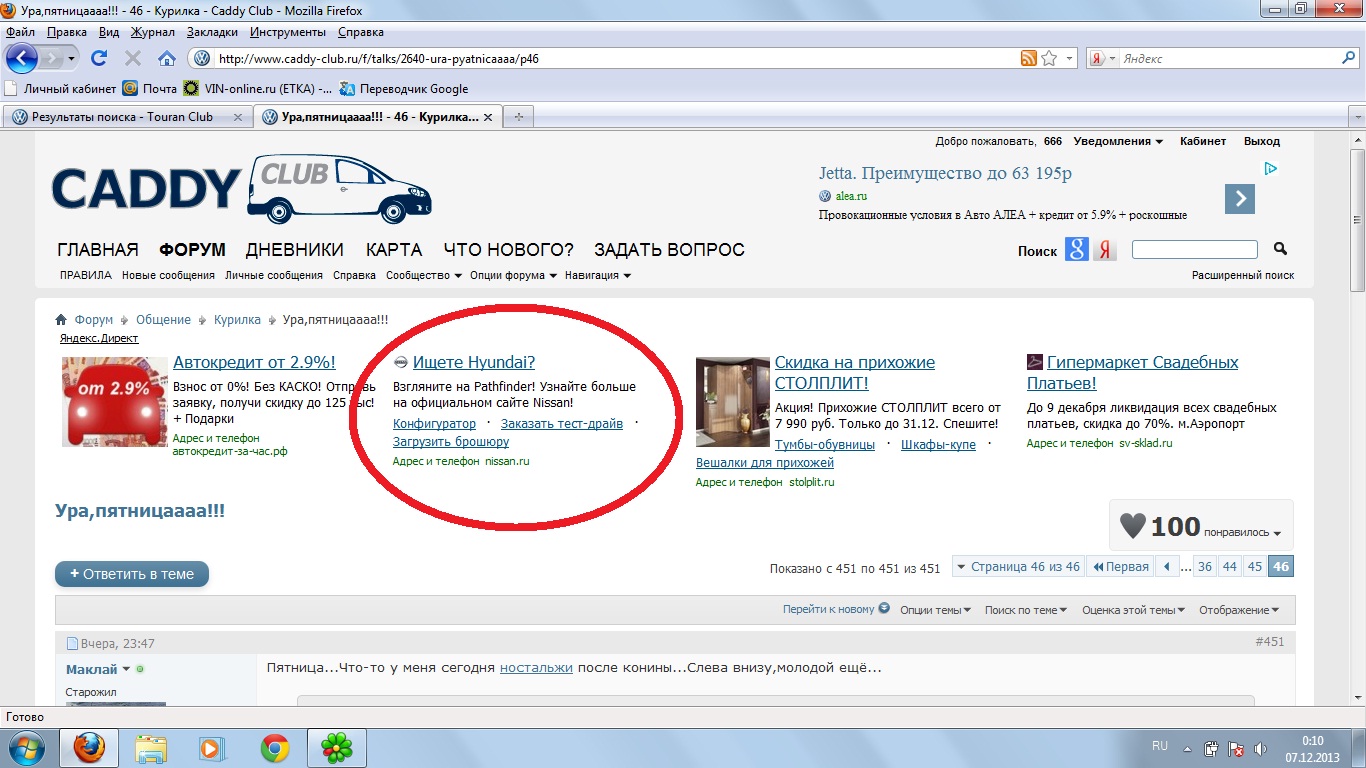Open ностальжи link in post
This screenshot has width=1366, height=768.
[x=536, y=667]
